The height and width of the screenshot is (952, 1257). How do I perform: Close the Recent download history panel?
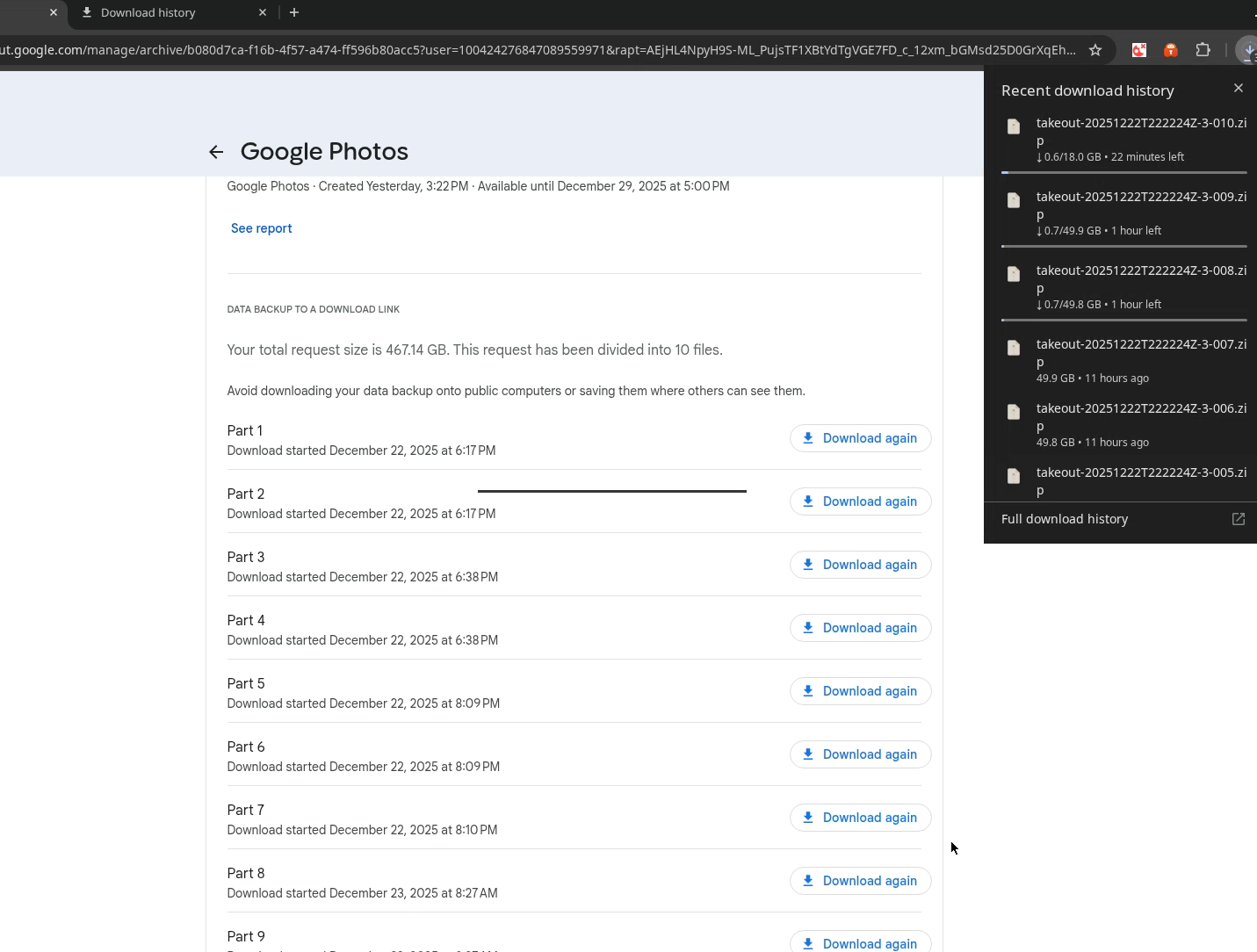click(x=1238, y=88)
